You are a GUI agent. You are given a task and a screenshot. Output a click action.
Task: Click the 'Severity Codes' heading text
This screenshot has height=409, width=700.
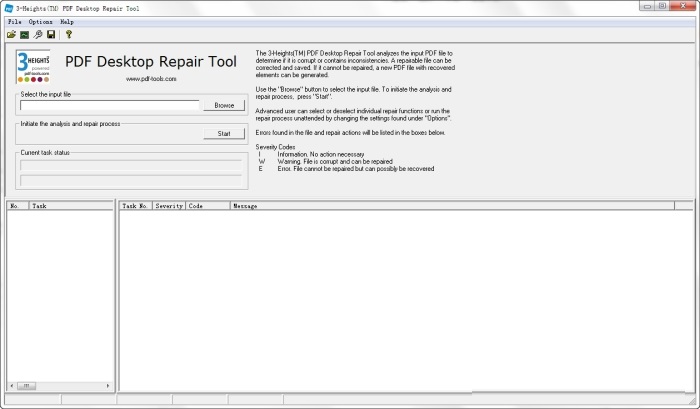click(275, 147)
